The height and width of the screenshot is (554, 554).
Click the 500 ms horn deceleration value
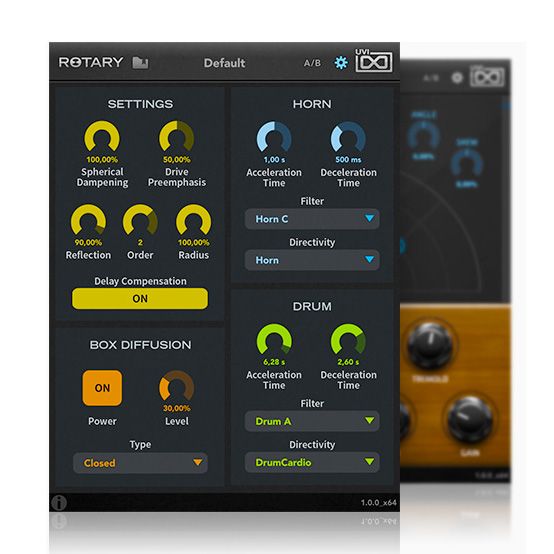coord(348,160)
